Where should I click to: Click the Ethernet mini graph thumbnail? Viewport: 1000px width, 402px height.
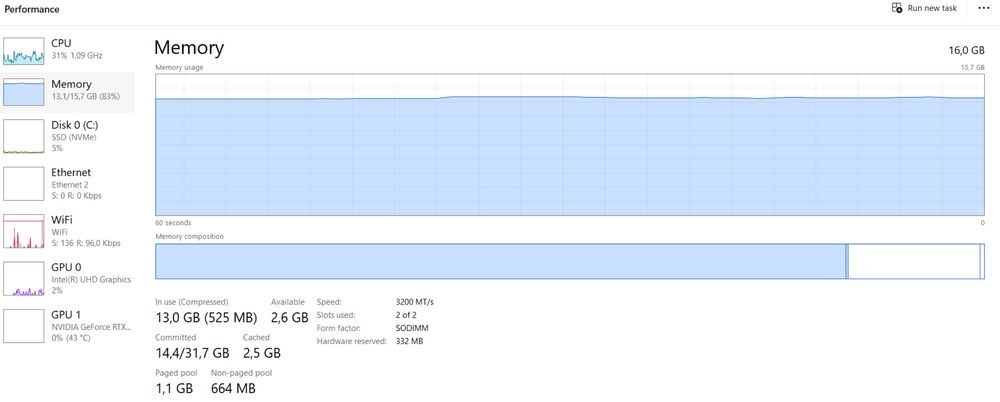coord(24,184)
